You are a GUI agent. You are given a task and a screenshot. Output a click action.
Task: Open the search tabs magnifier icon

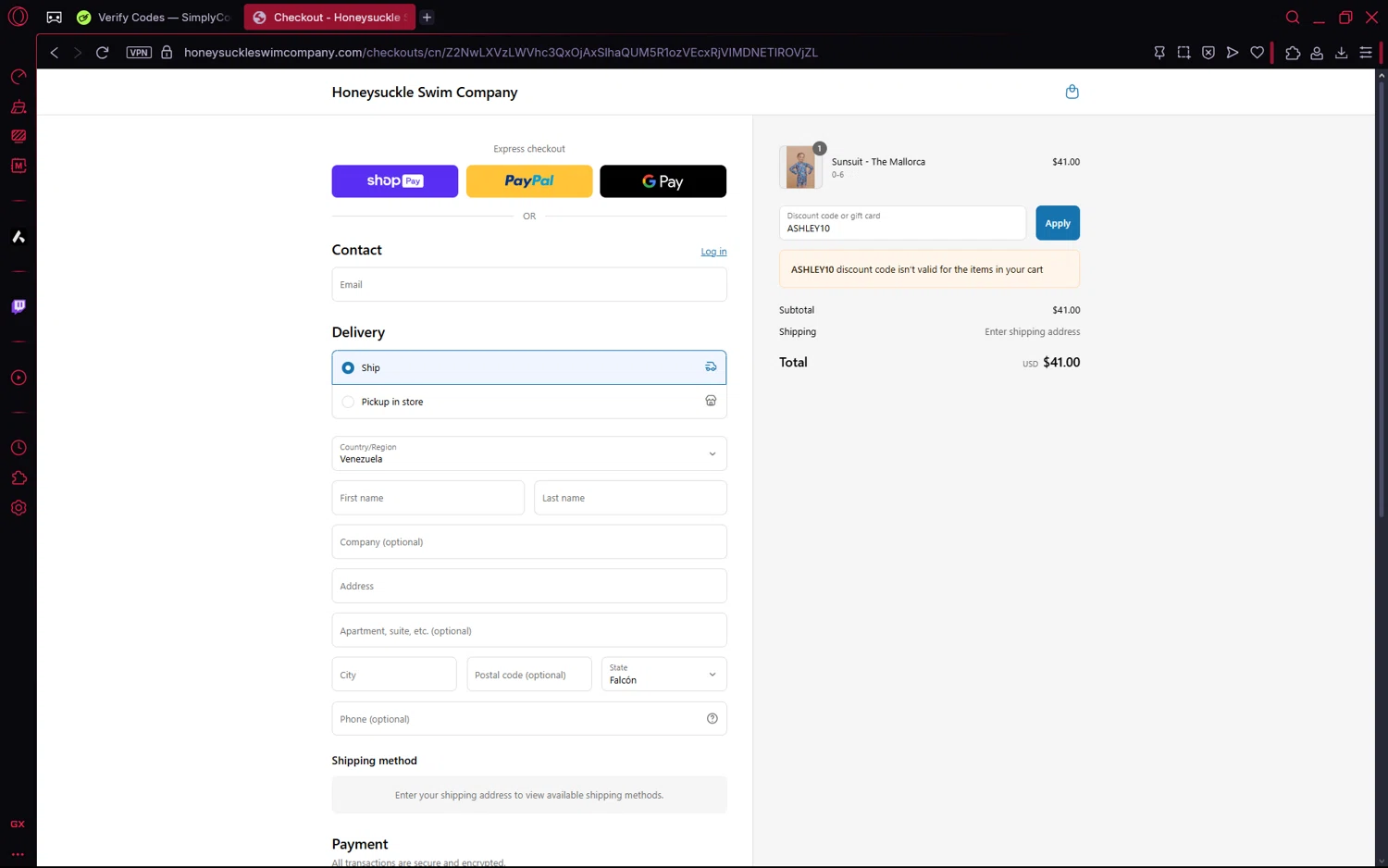tap(1293, 17)
